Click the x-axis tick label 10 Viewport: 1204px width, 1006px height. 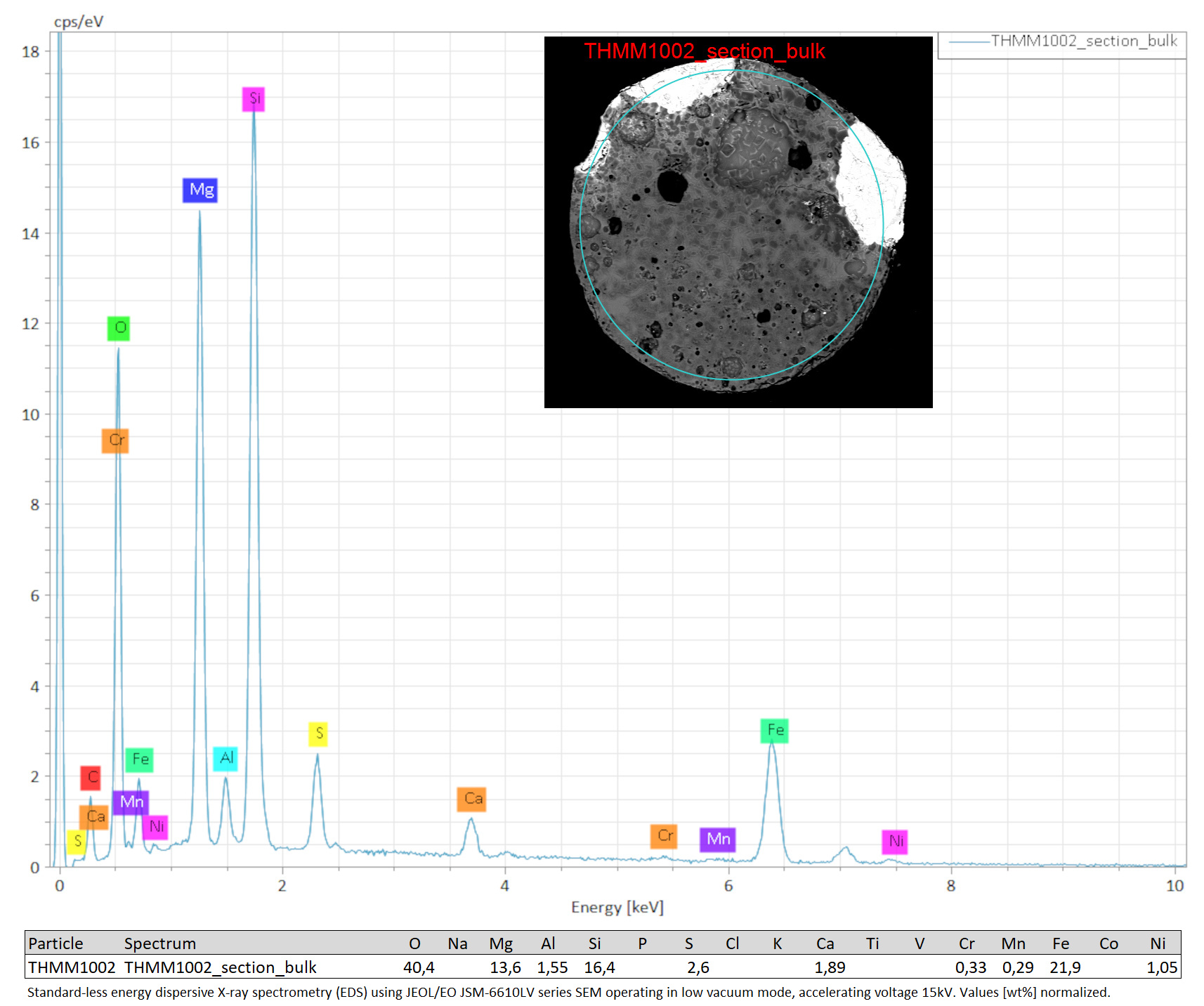1174,886
